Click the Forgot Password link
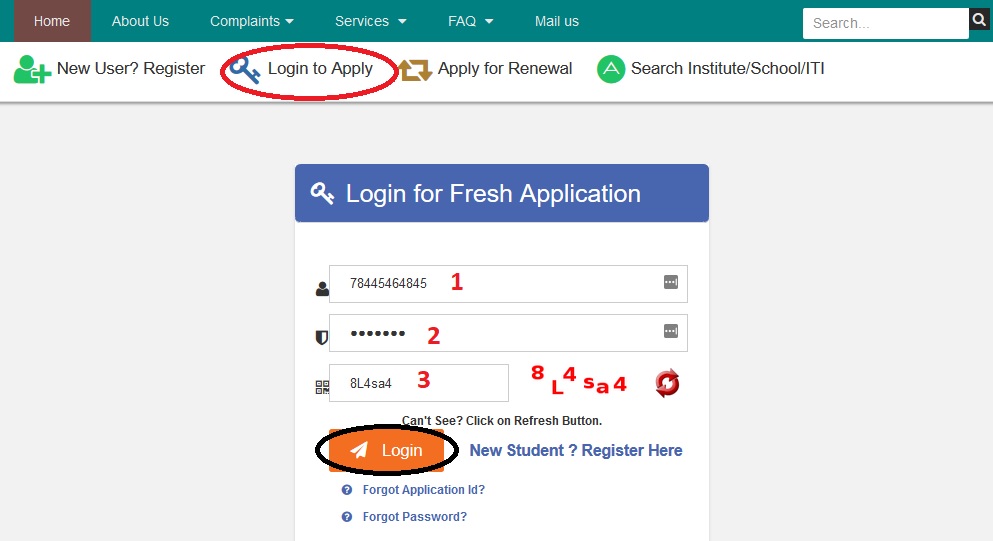 point(414,517)
